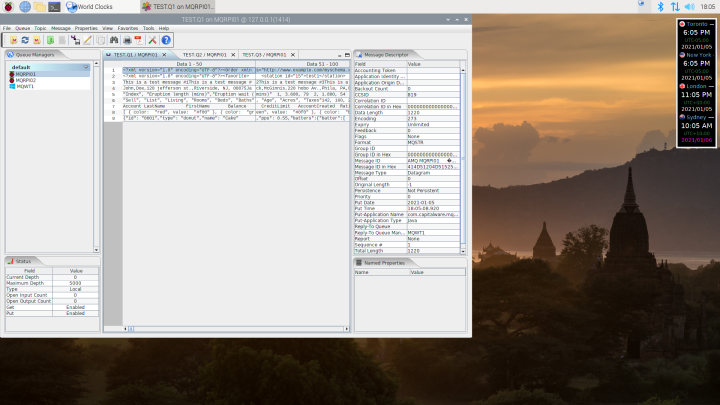
Task: Click the green door toolbar icon
Action: pos(50,40)
